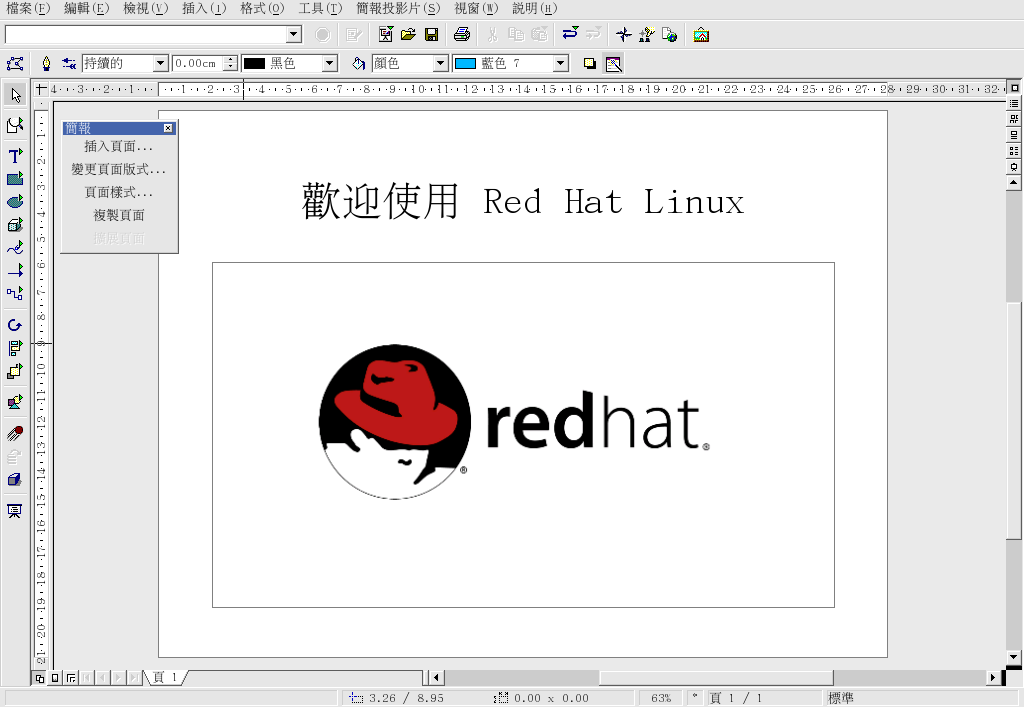Click 插入頁面... in the 簡報 panel
This screenshot has width=1024, height=707.
[119, 147]
